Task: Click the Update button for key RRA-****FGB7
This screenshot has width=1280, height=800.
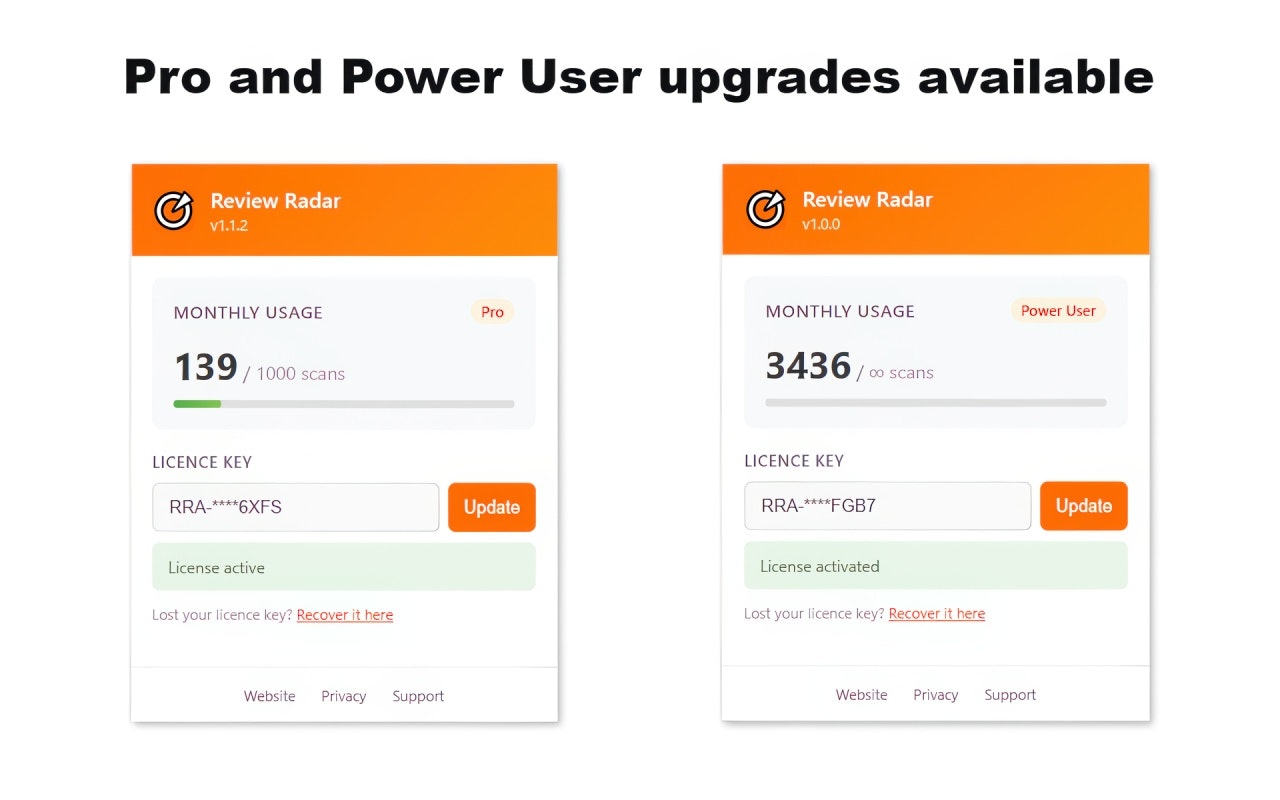Action: 1083,505
